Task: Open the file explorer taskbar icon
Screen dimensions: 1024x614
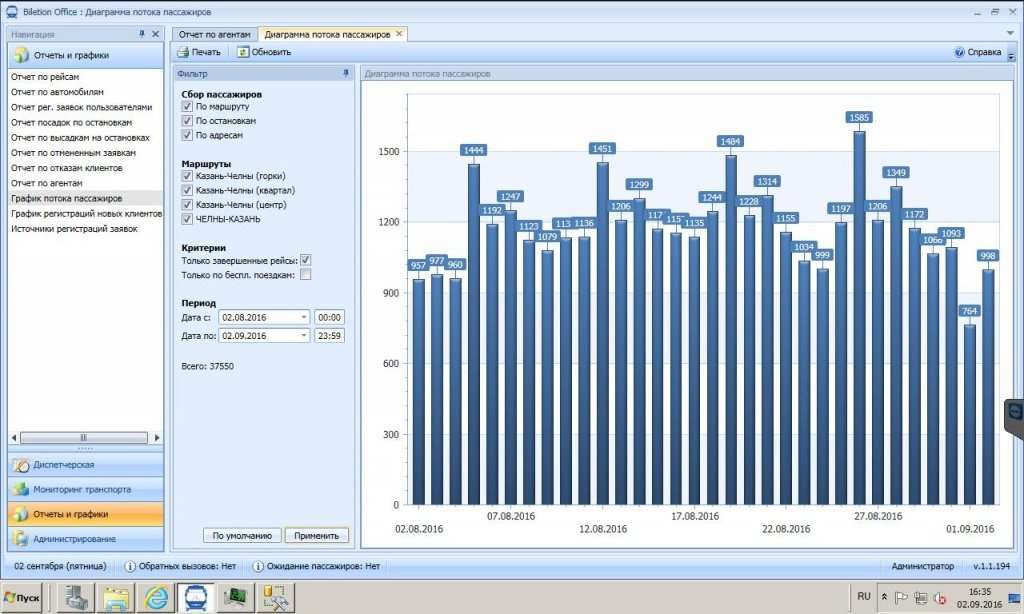Action: click(117, 598)
